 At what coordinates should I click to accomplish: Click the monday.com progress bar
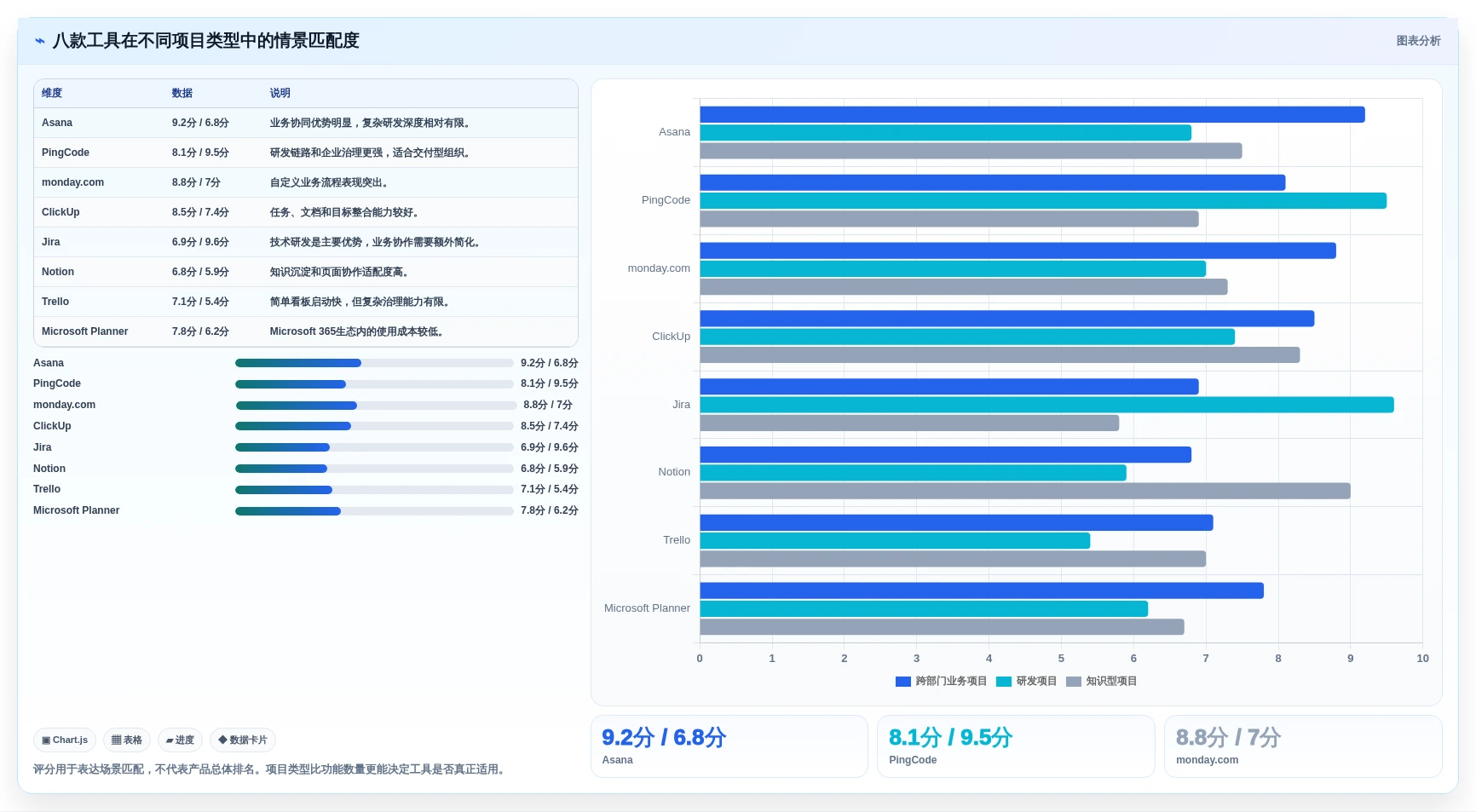[376, 406]
